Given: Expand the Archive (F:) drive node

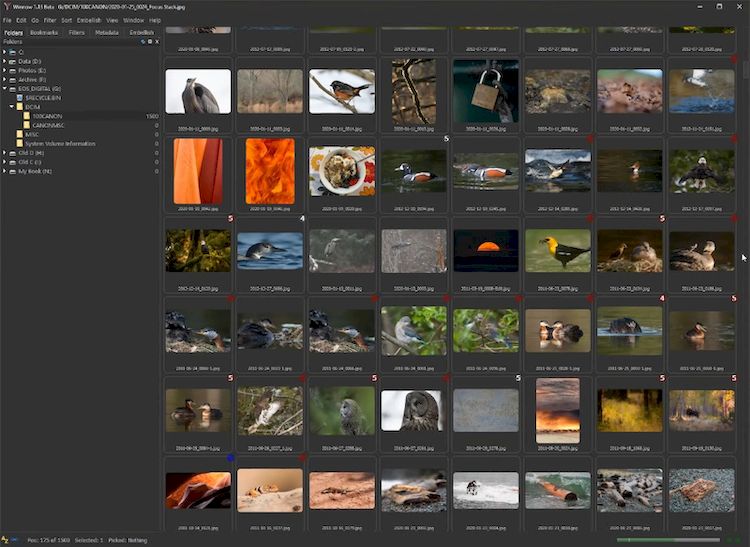Looking at the screenshot, I should click(4, 79).
